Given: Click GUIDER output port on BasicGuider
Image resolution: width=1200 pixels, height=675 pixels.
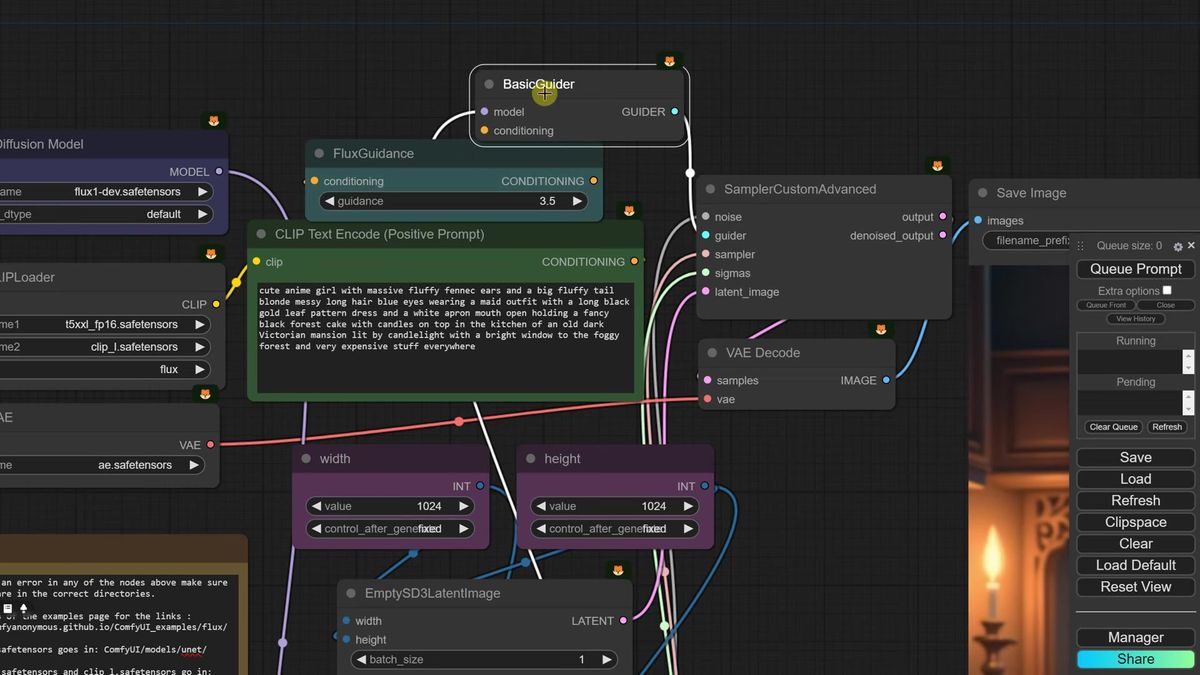Looking at the screenshot, I should click(675, 112).
